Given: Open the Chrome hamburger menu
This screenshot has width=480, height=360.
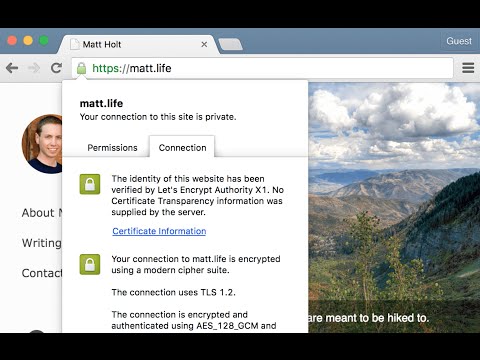Looking at the screenshot, I should [468, 68].
